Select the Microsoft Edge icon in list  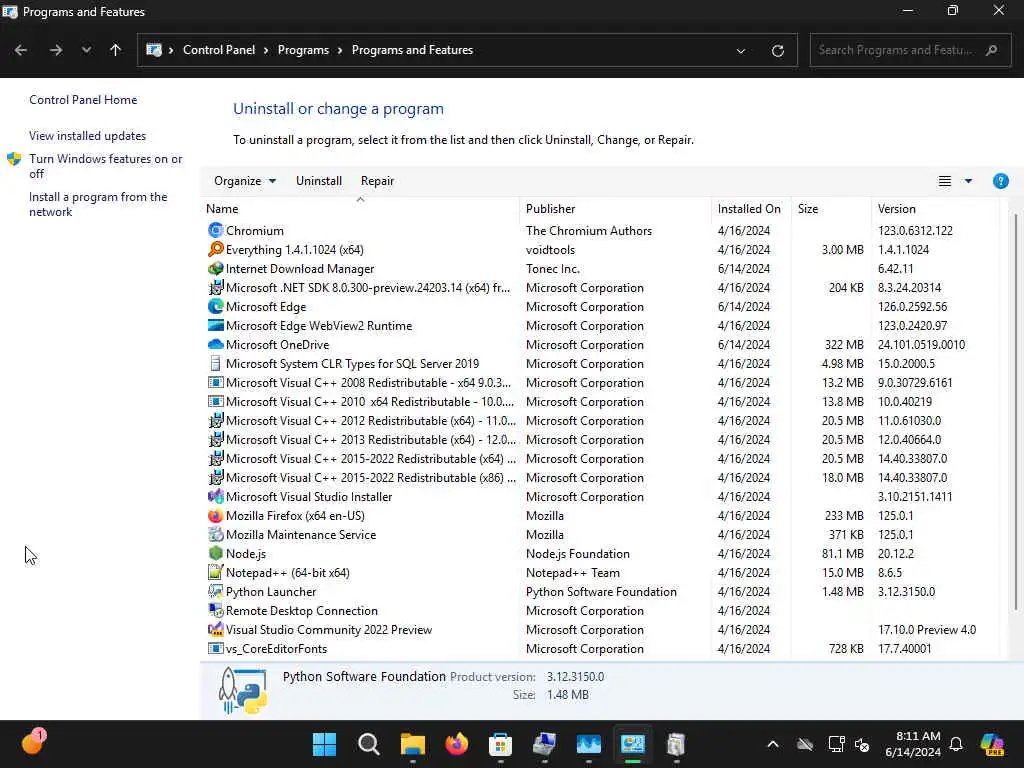[x=216, y=306]
